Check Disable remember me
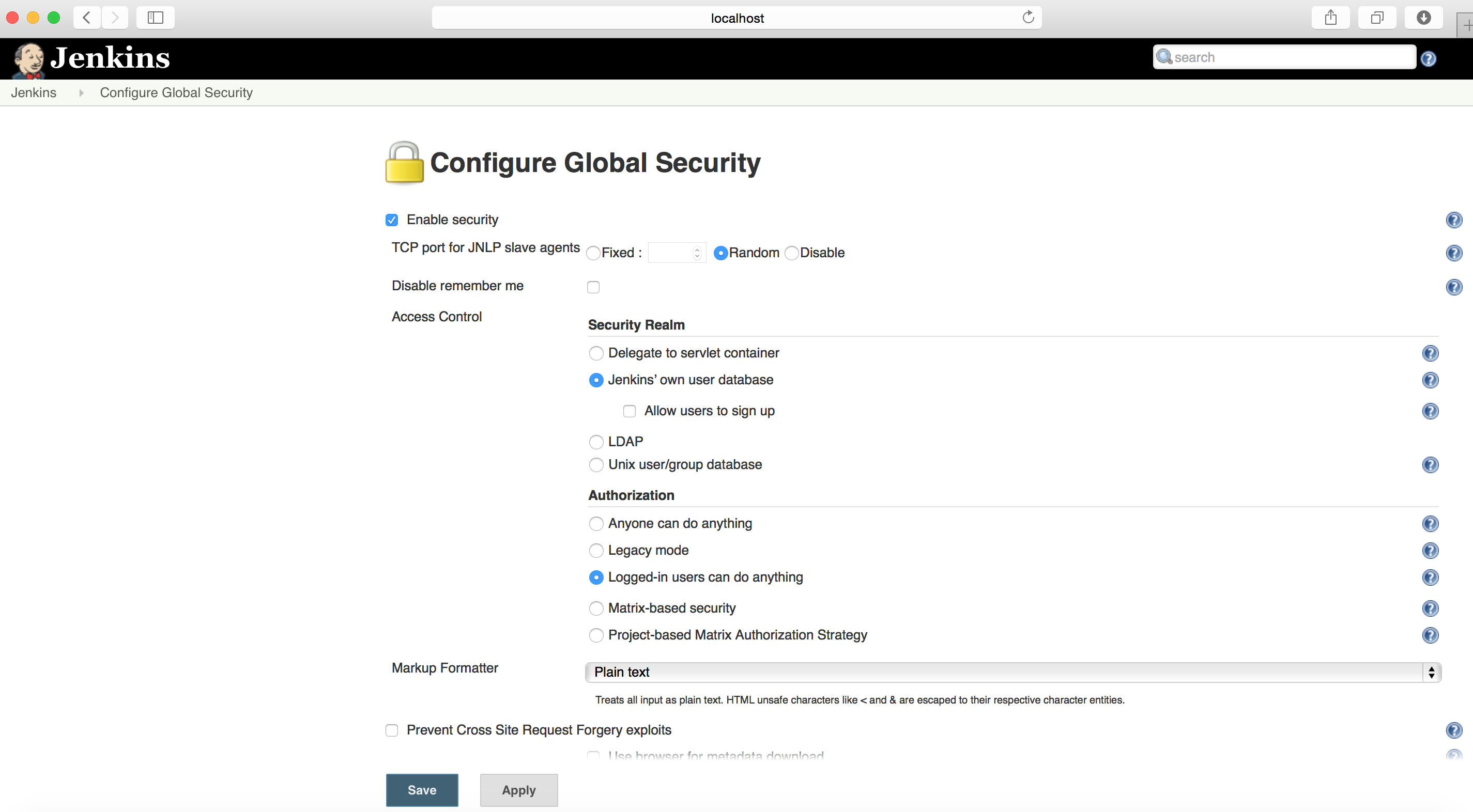The image size is (1473, 812). [x=593, y=287]
